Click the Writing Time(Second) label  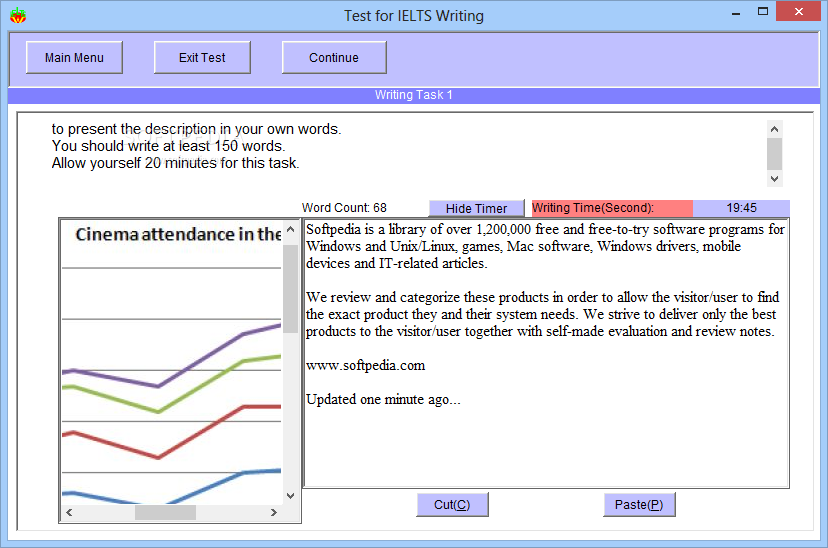pyautogui.click(x=612, y=208)
